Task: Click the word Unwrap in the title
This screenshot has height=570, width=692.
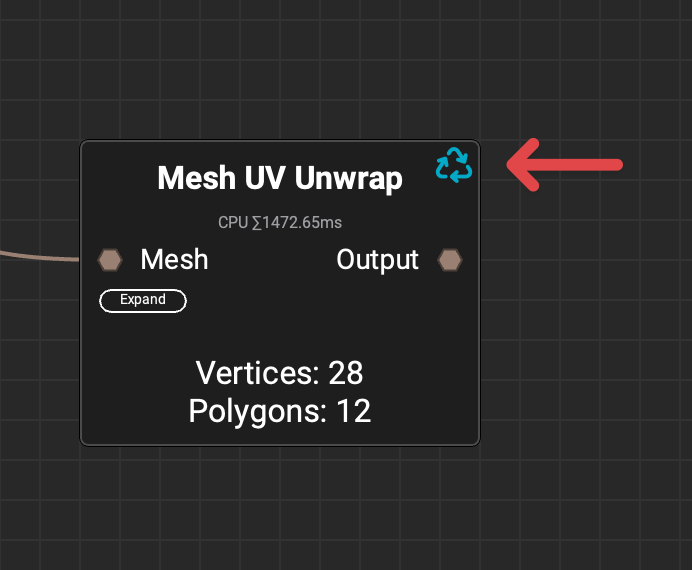Action: [349, 179]
